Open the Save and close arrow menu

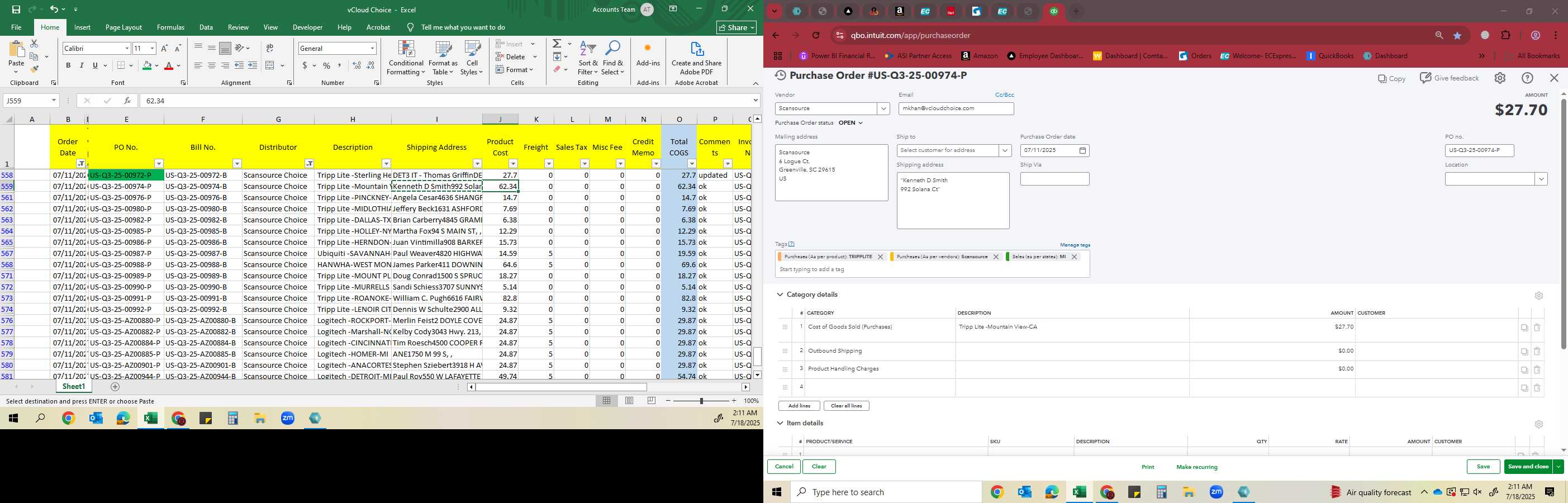point(1559,467)
